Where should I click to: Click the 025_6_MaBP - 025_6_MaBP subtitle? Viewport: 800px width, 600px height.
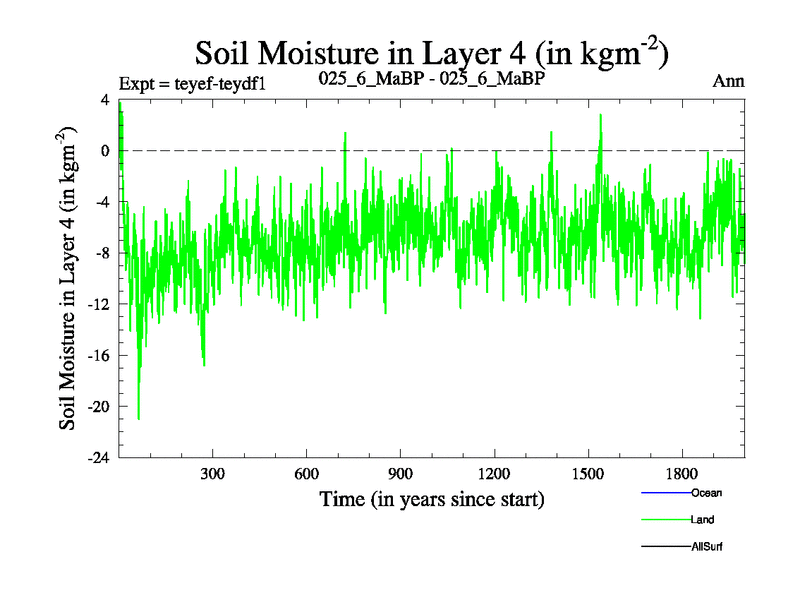[x=431, y=79]
